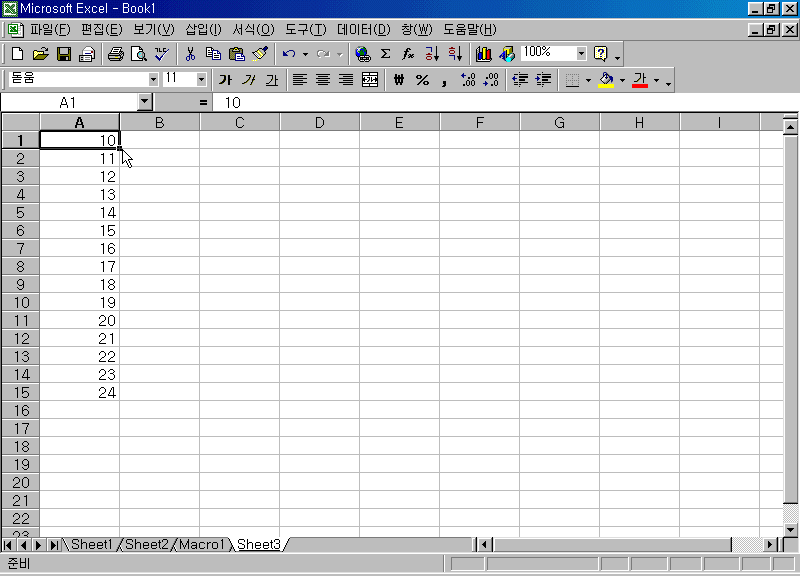Image resolution: width=800 pixels, height=576 pixels.
Task: Open the 서식(O) menu
Action: point(253,30)
